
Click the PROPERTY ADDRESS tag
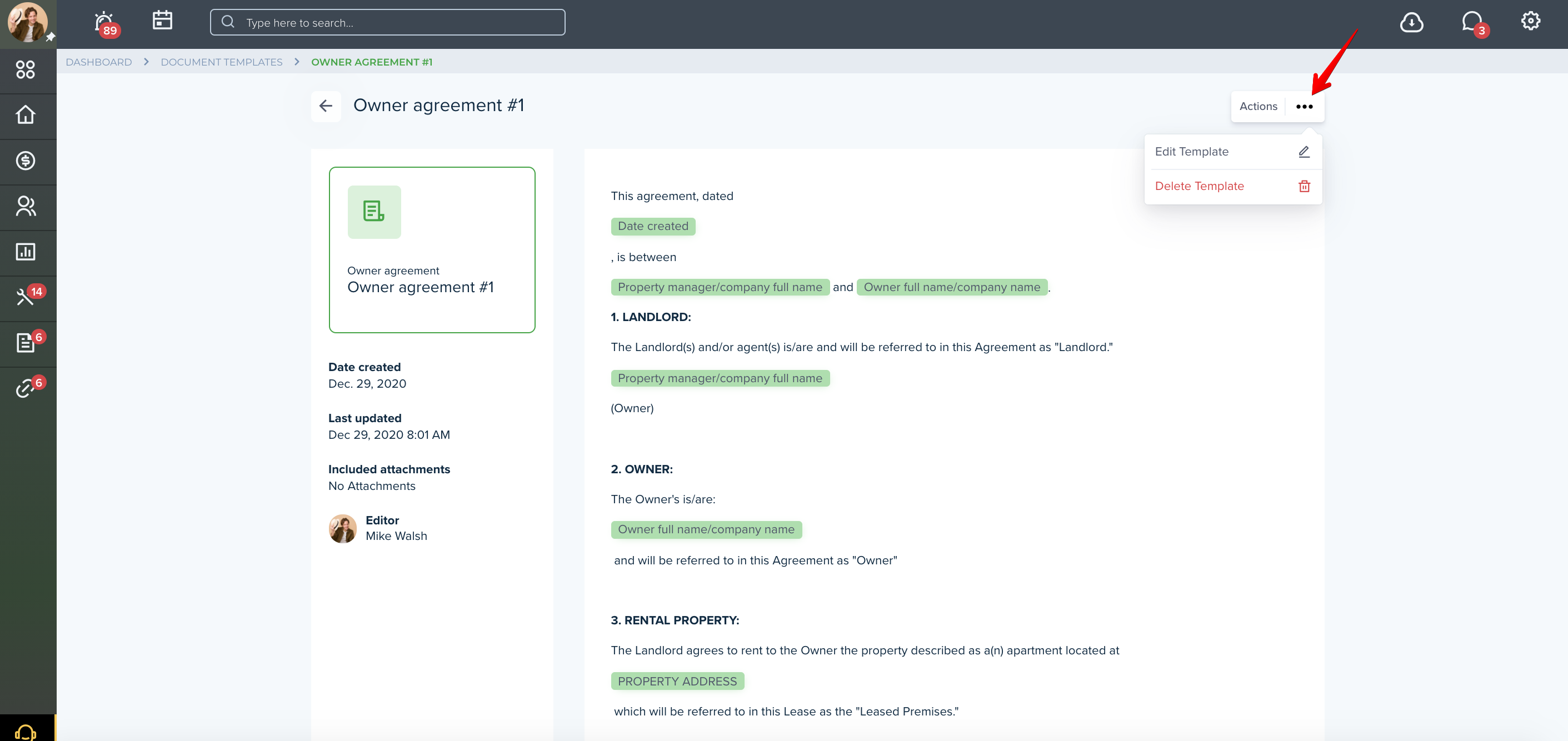pyautogui.click(x=677, y=682)
